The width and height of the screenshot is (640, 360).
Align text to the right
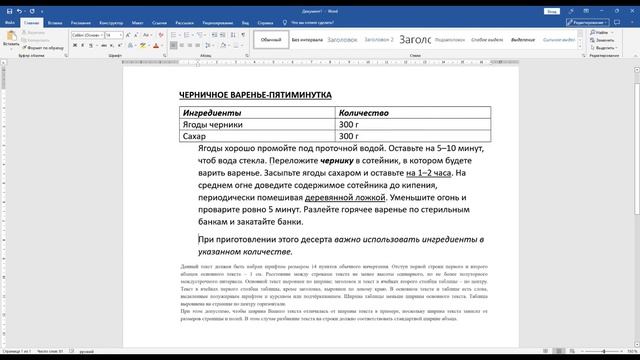pyautogui.click(x=190, y=45)
